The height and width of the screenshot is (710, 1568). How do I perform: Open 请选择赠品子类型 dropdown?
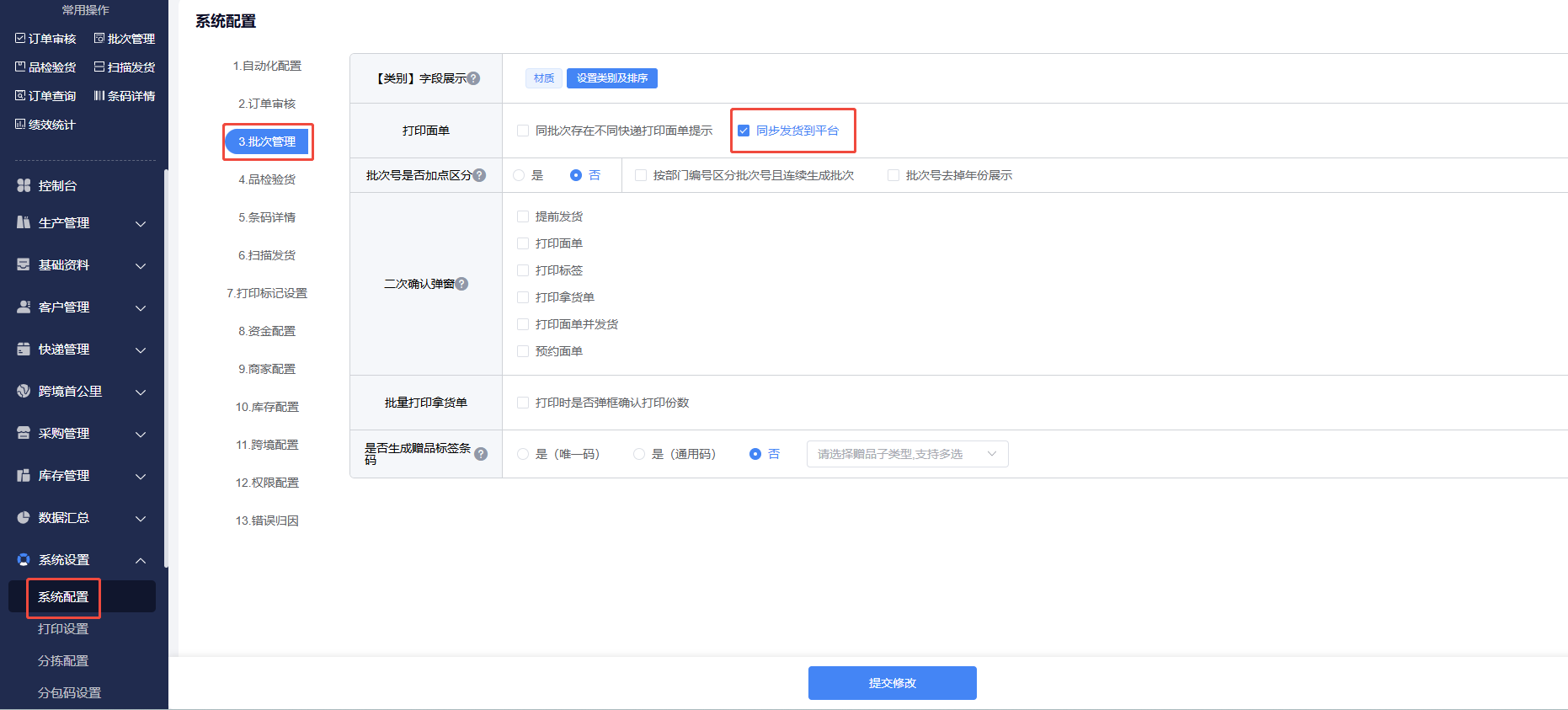907,454
